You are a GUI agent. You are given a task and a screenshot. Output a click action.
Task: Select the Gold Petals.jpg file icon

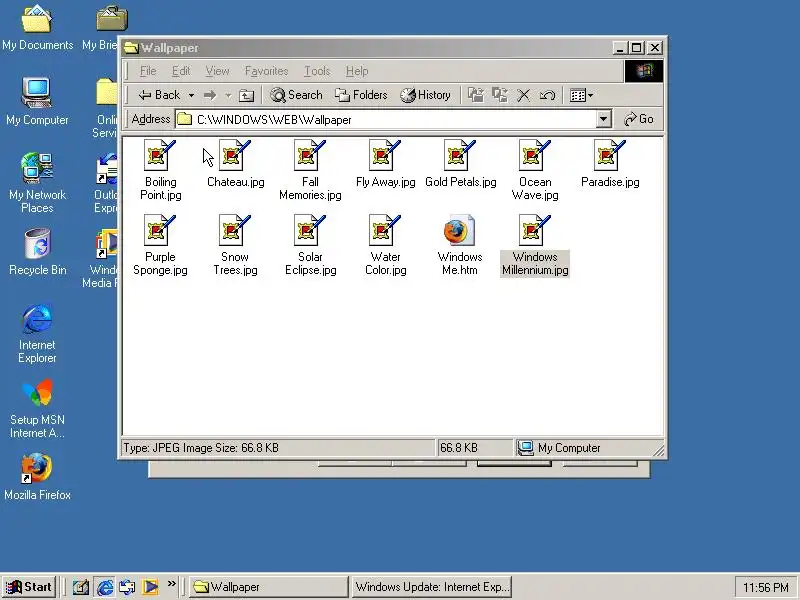click(x=460, y=155)
